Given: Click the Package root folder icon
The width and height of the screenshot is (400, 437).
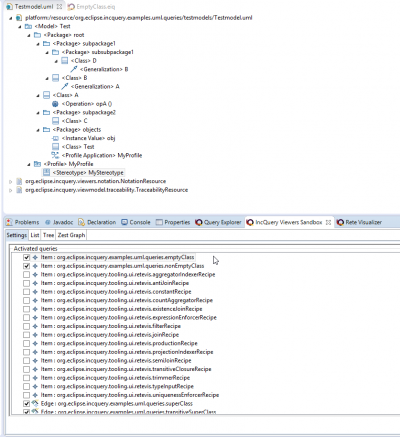Looking at the screenshot, I should click(x=37, y=35).
